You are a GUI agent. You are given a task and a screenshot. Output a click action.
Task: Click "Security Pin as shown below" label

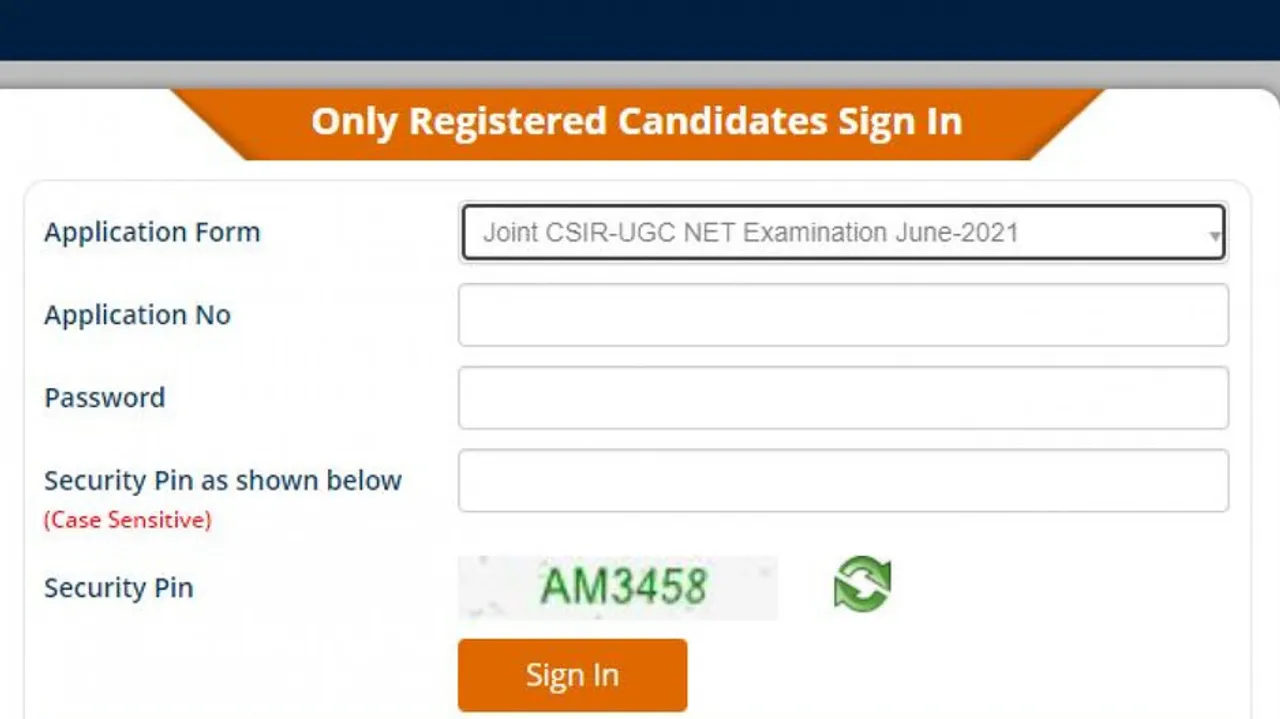click(223, 481)
